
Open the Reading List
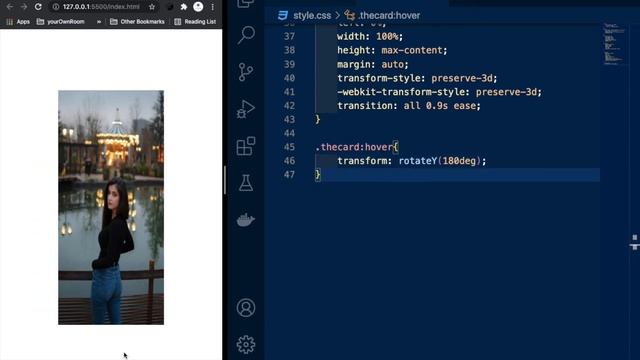(x=195, y=22)
